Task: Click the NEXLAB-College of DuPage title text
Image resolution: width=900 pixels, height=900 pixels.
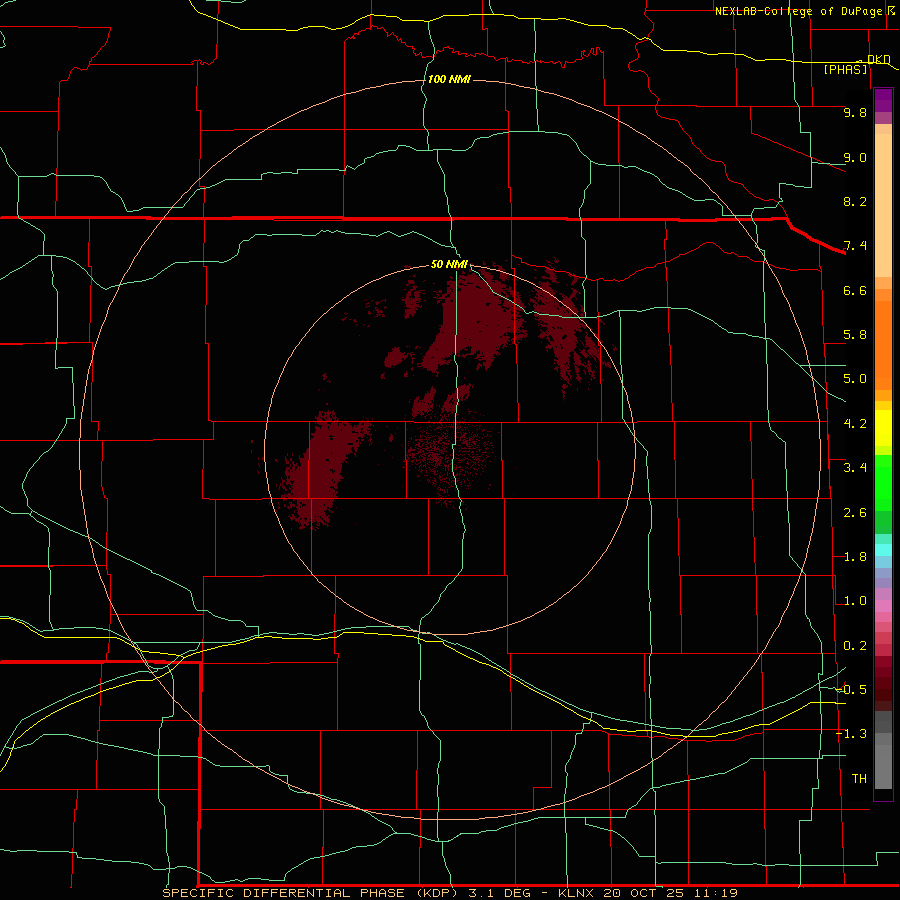Action: click(x=800, y=11)
